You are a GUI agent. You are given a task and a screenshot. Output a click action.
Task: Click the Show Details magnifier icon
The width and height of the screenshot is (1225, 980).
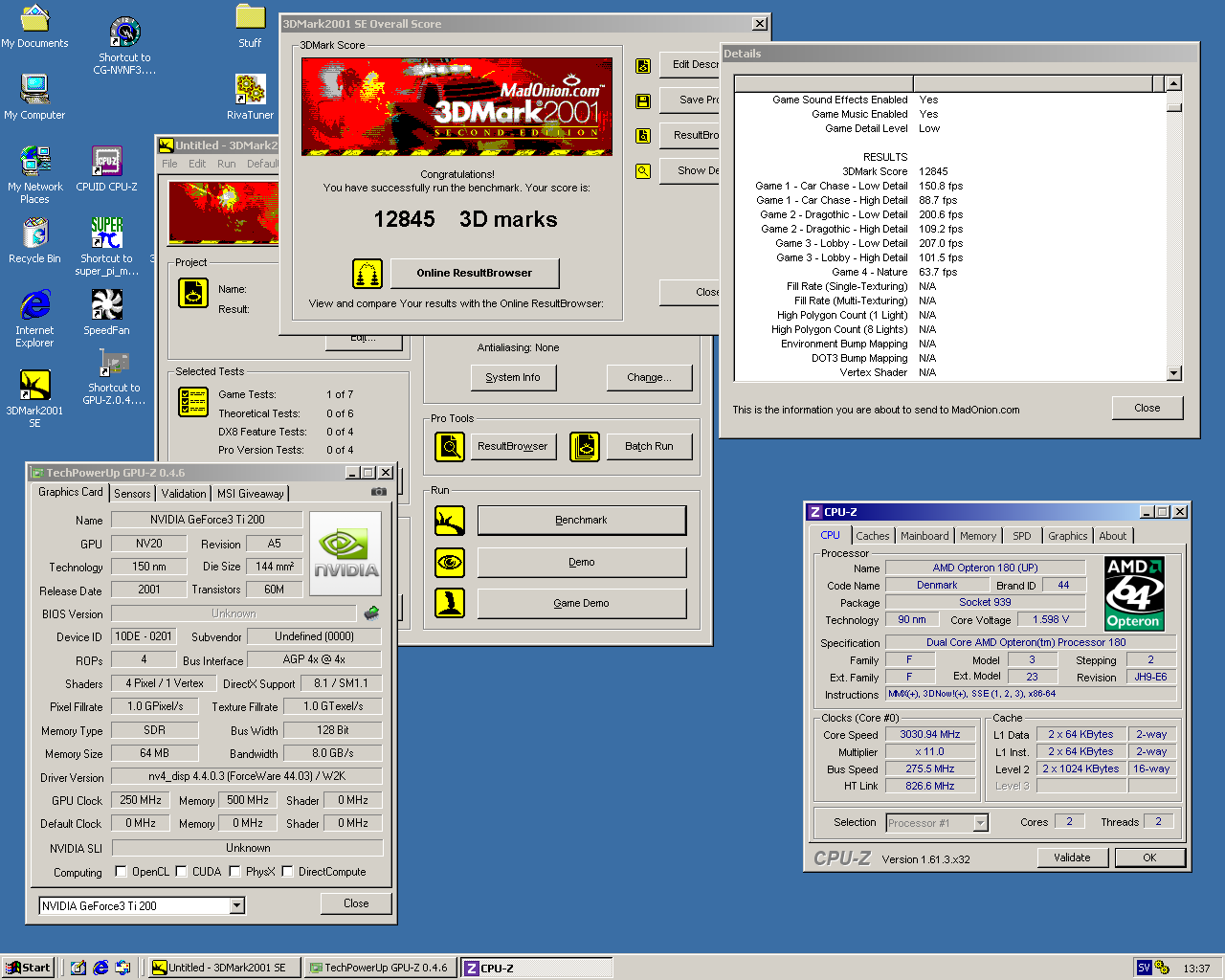[643, 170]
